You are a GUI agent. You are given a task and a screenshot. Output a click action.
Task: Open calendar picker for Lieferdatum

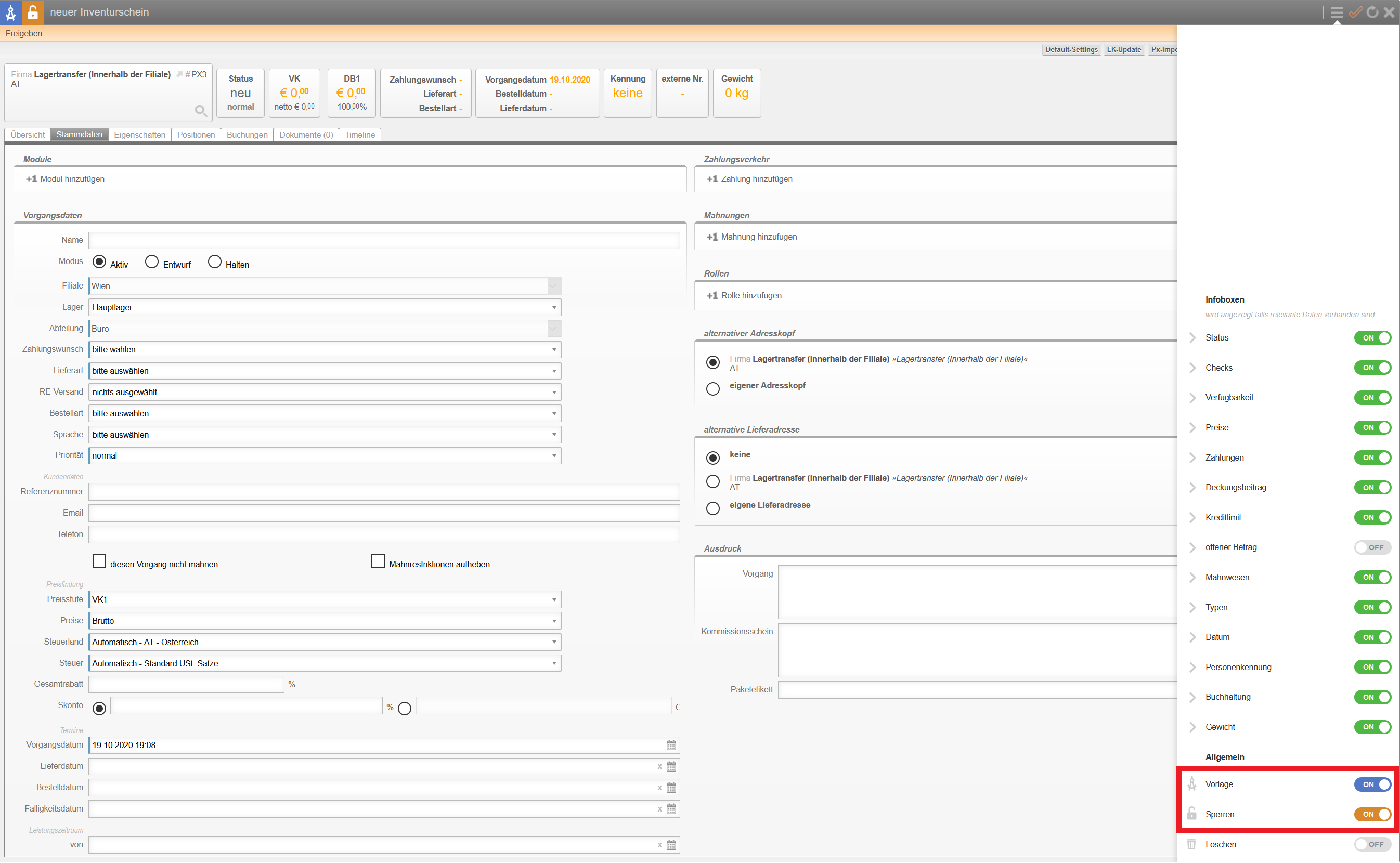tap(671, 766)
